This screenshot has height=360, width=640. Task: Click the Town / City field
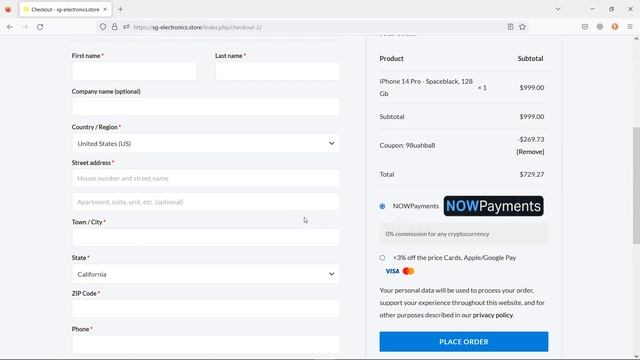tap(206, 238)
